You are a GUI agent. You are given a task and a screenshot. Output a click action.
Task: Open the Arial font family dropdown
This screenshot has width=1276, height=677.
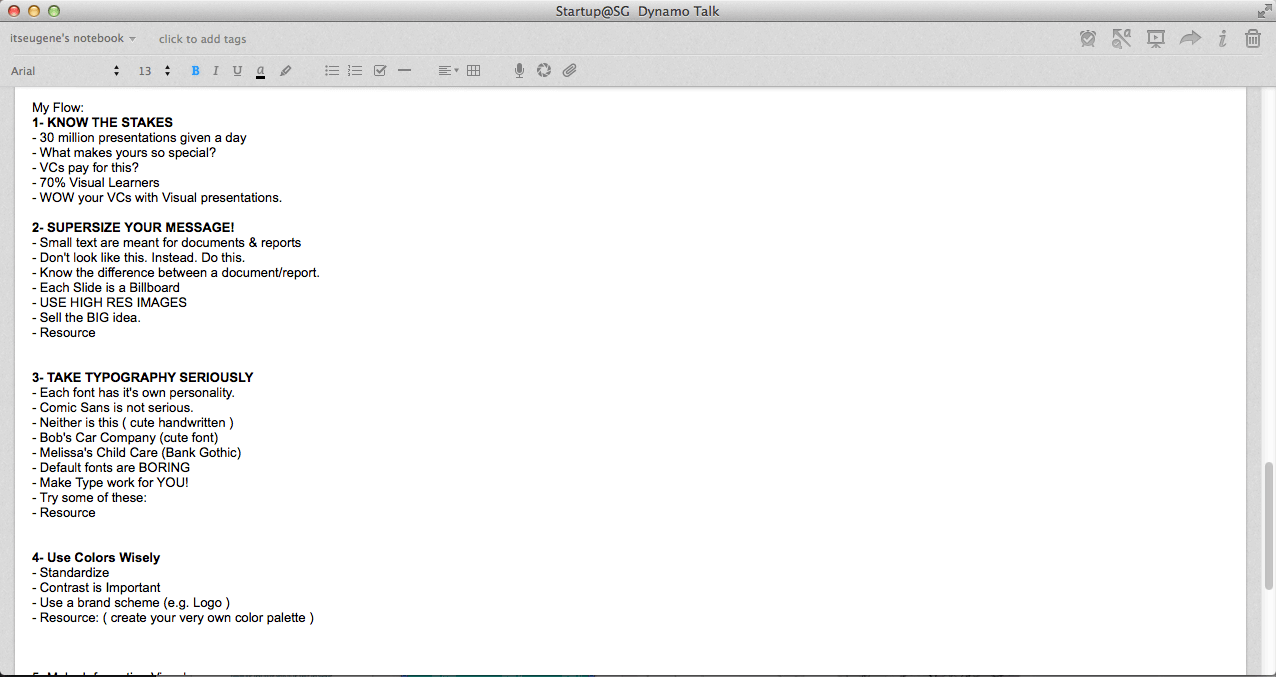65,71
